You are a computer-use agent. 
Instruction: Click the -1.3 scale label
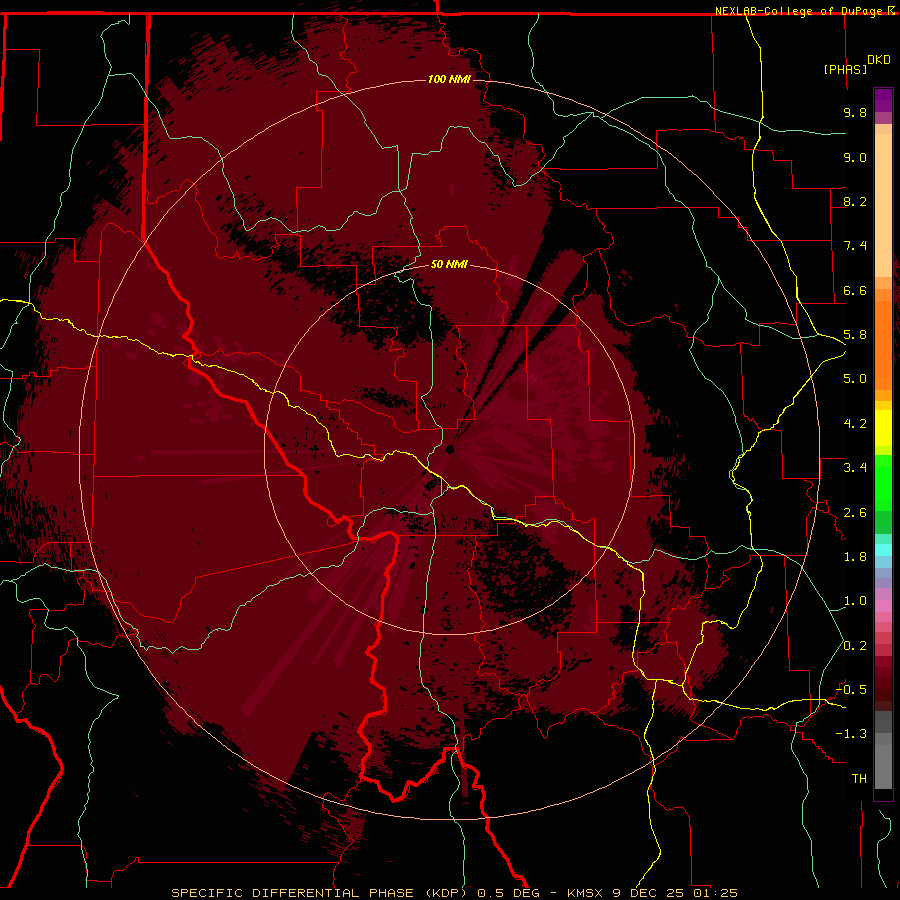852,734
